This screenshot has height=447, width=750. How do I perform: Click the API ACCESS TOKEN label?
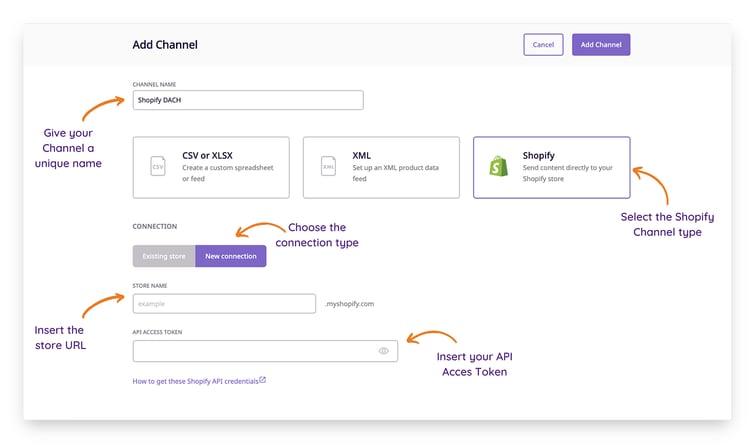[157, 332]
